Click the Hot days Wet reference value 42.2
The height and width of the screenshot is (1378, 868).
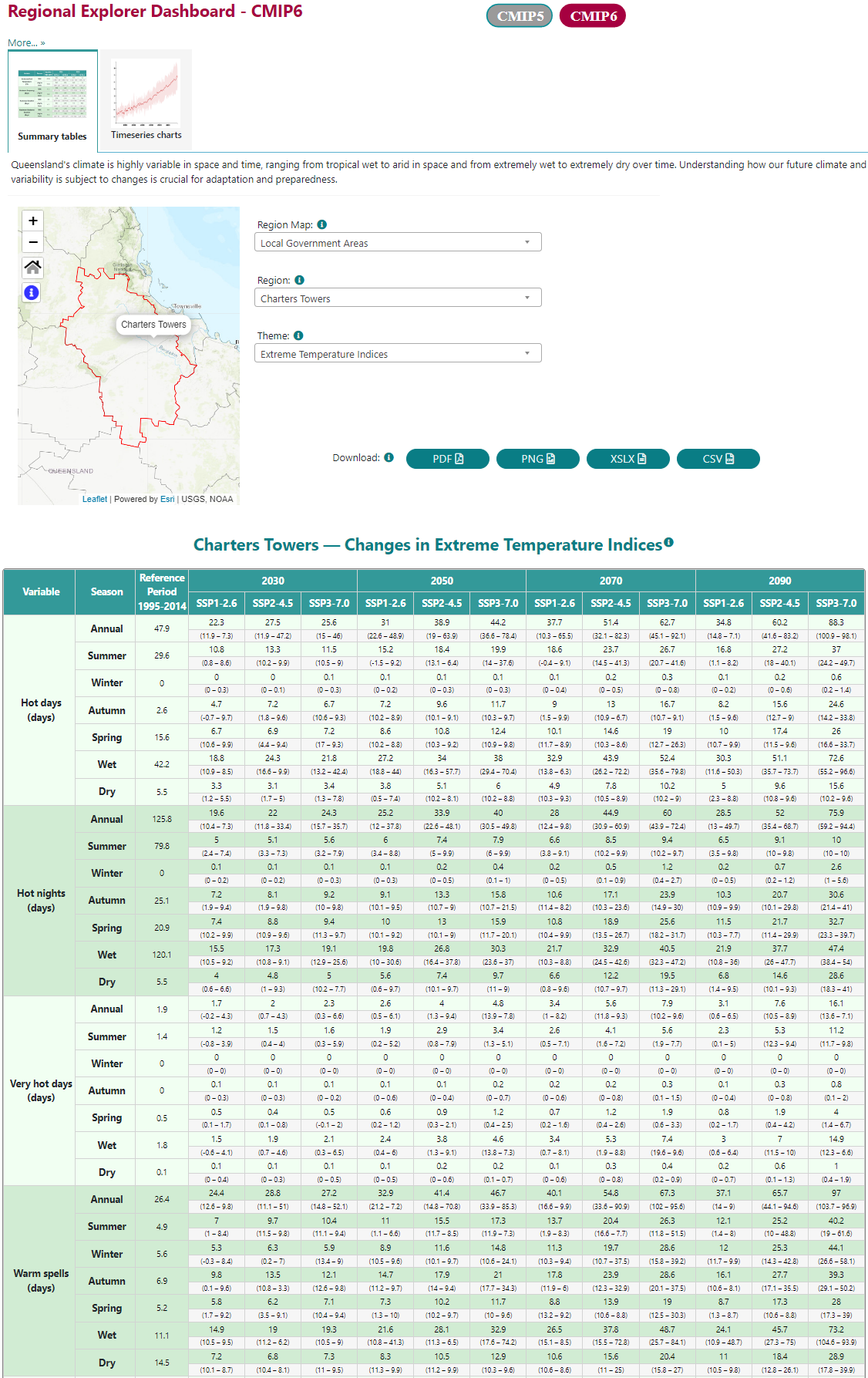162,764
